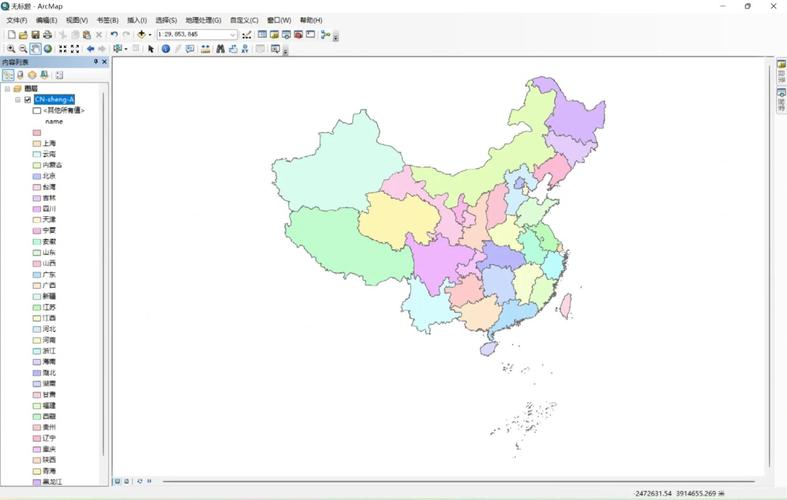Screen dimensions: 787x500
Task: Click the color swatch for 新疆
Action: click(37, 296)
